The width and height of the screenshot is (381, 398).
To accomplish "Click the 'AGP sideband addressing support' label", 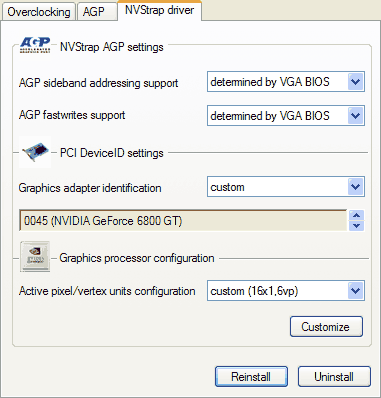I will [98, 83].
